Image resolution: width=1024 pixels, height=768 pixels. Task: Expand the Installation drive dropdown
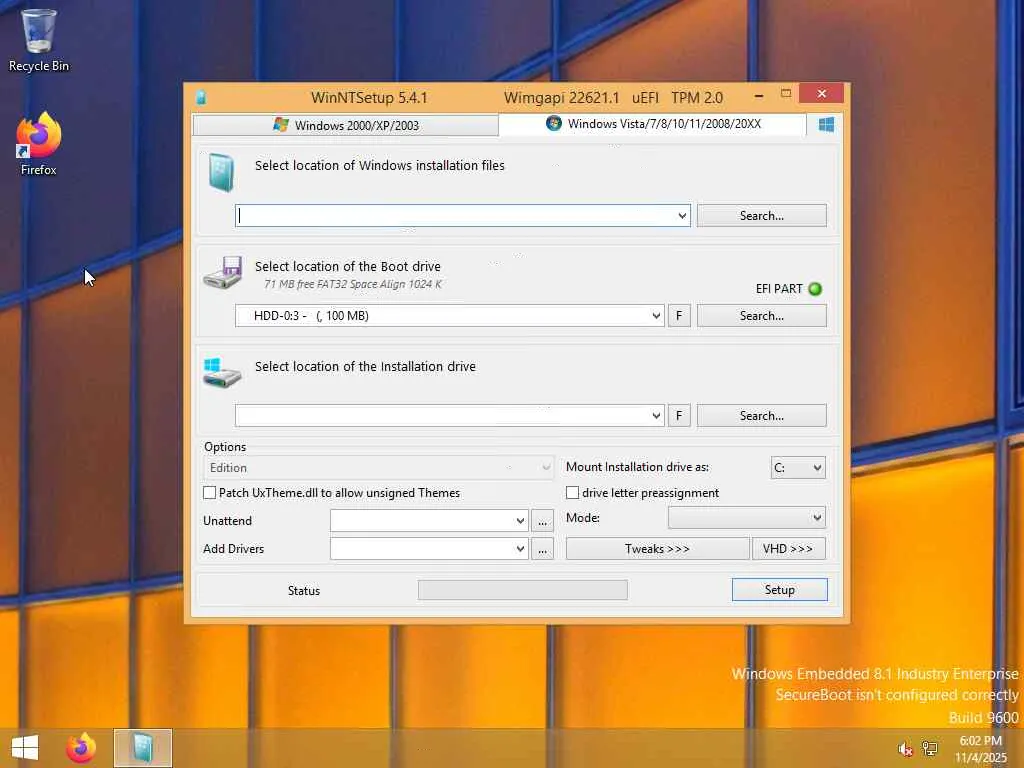click(656, 415)
